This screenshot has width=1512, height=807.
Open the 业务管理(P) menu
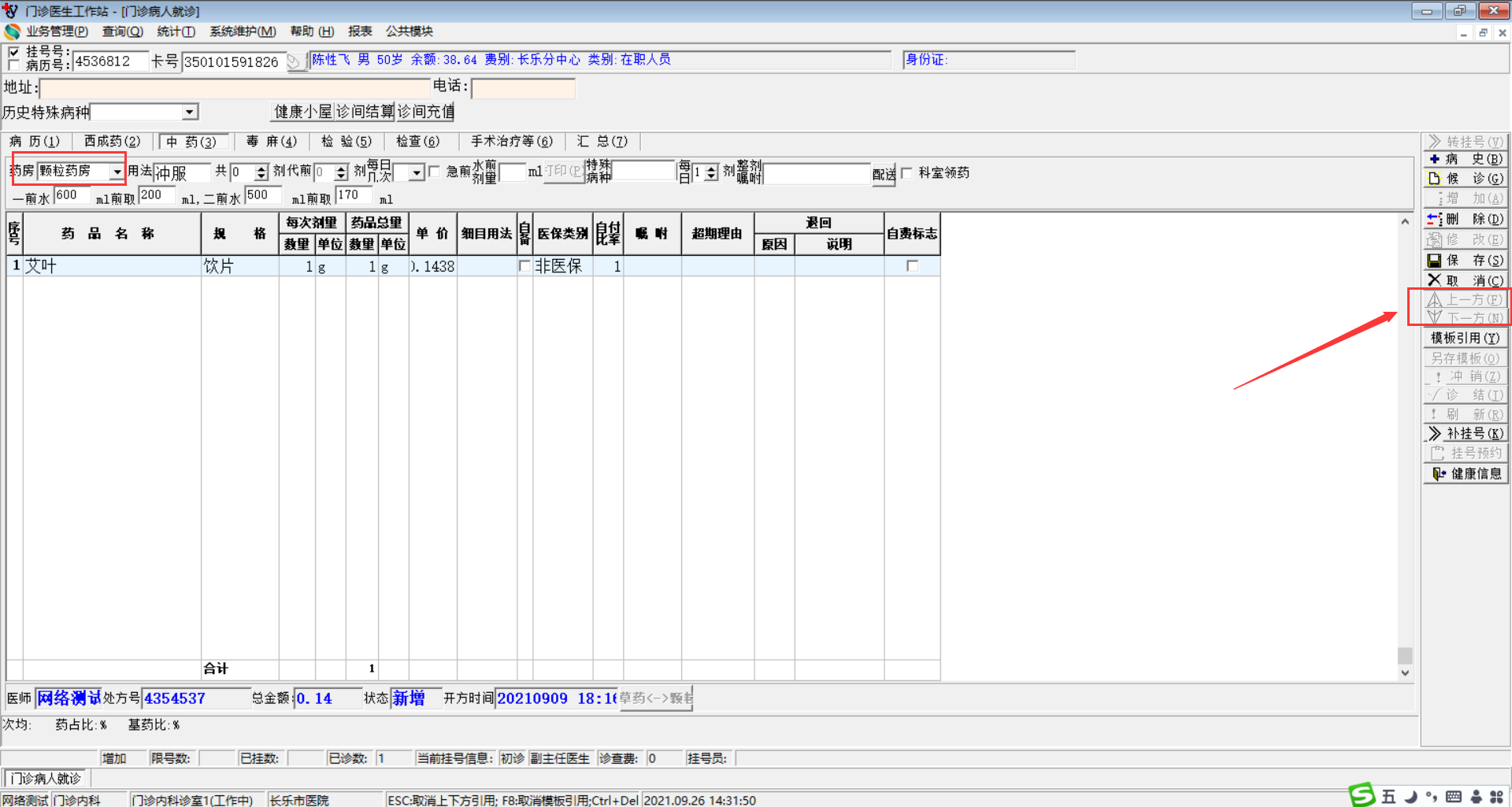coord(57,31)
